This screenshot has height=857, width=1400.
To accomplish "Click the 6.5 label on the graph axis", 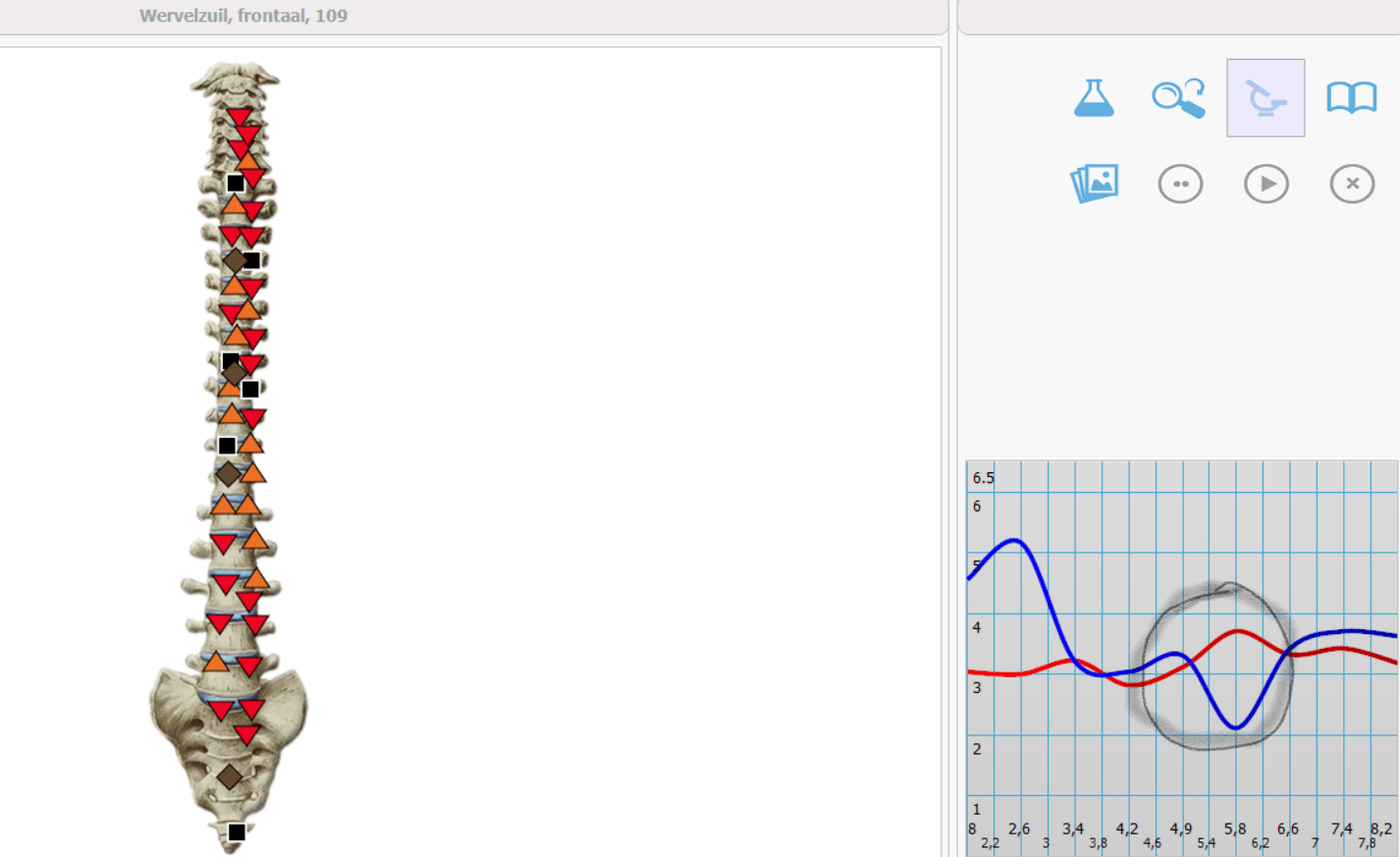I will [x=983, y=478].
